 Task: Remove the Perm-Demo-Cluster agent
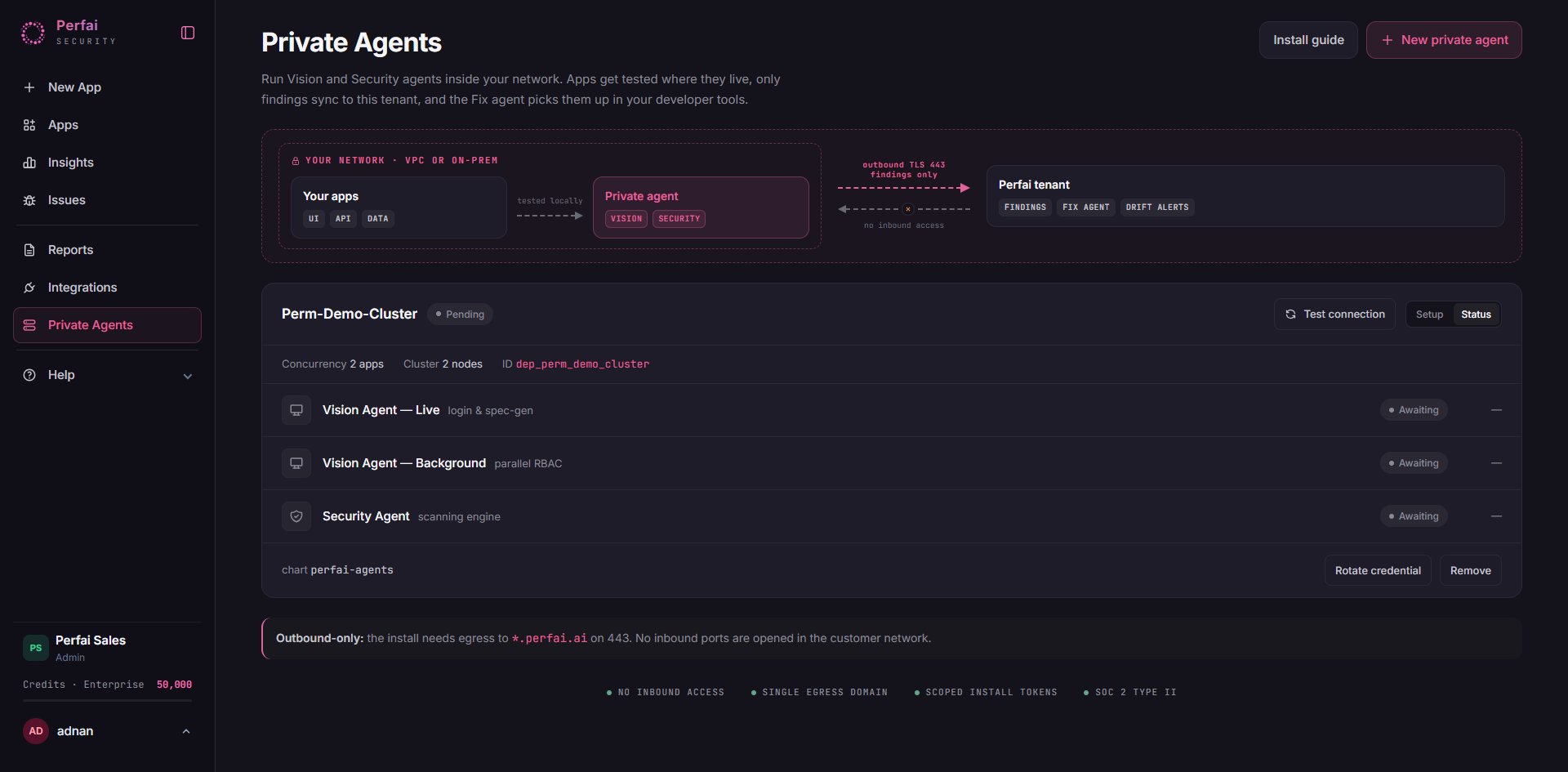pyautogui.click(x=1470, y=570)
